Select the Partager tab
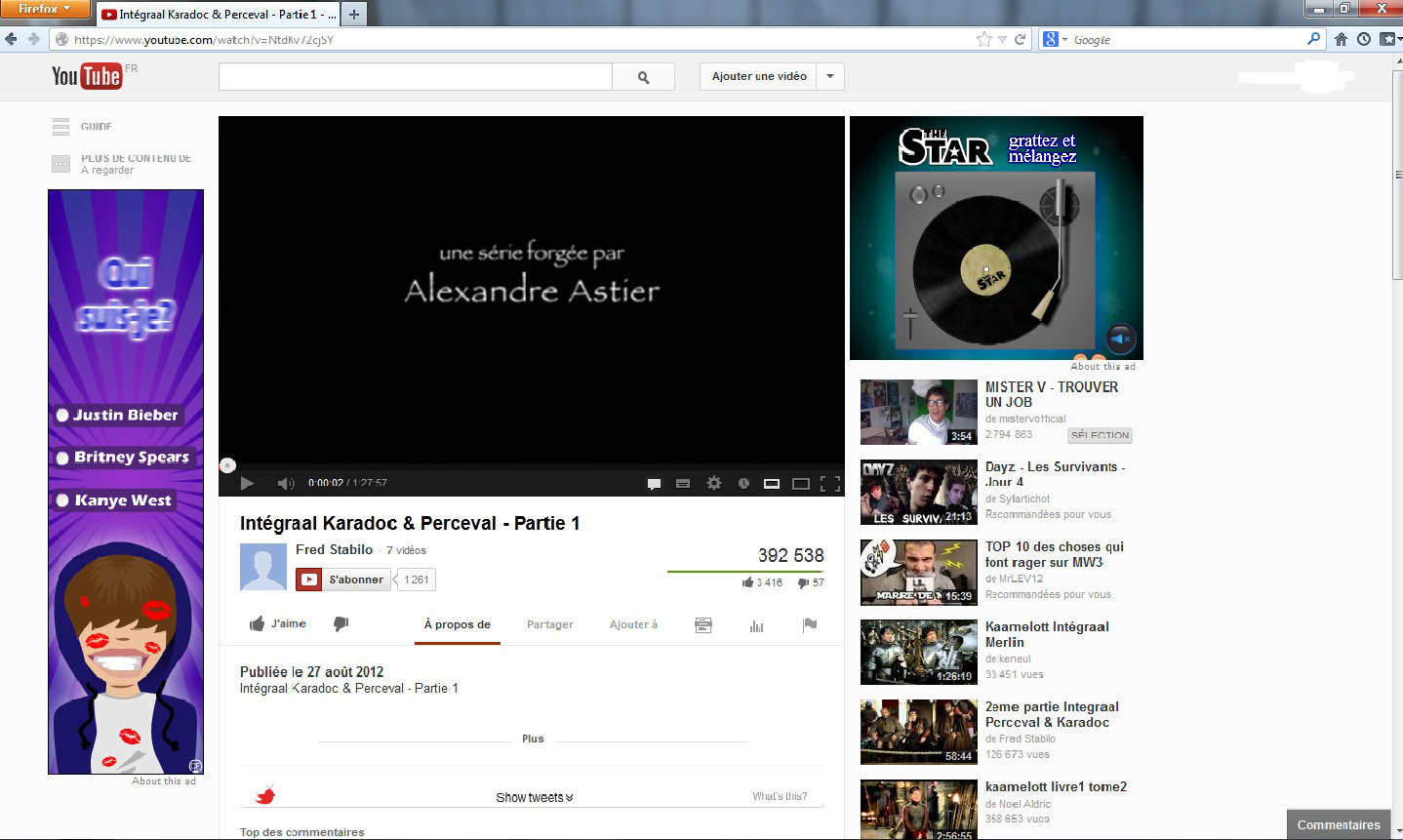 (x=550, y=624)
